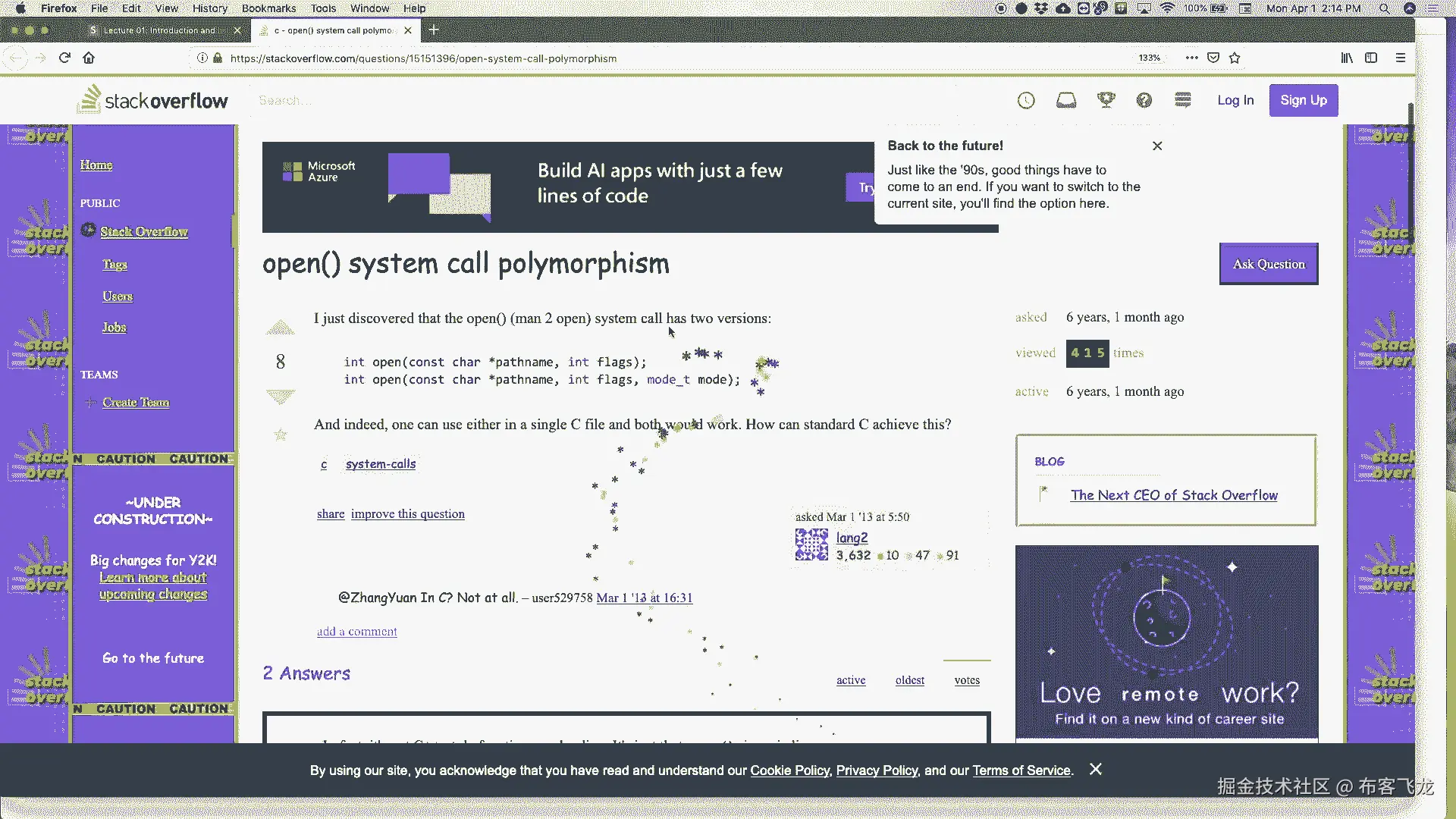Screen dimensions: 1456x819
Task: Open the help question mark icon
Action: click(x=1144, y=100)
